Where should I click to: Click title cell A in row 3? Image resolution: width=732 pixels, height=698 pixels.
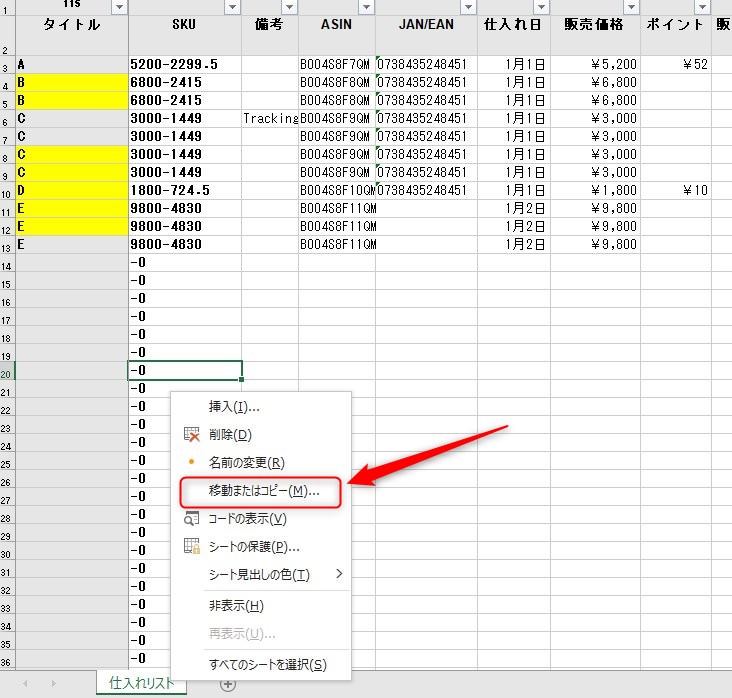[72, 64]
